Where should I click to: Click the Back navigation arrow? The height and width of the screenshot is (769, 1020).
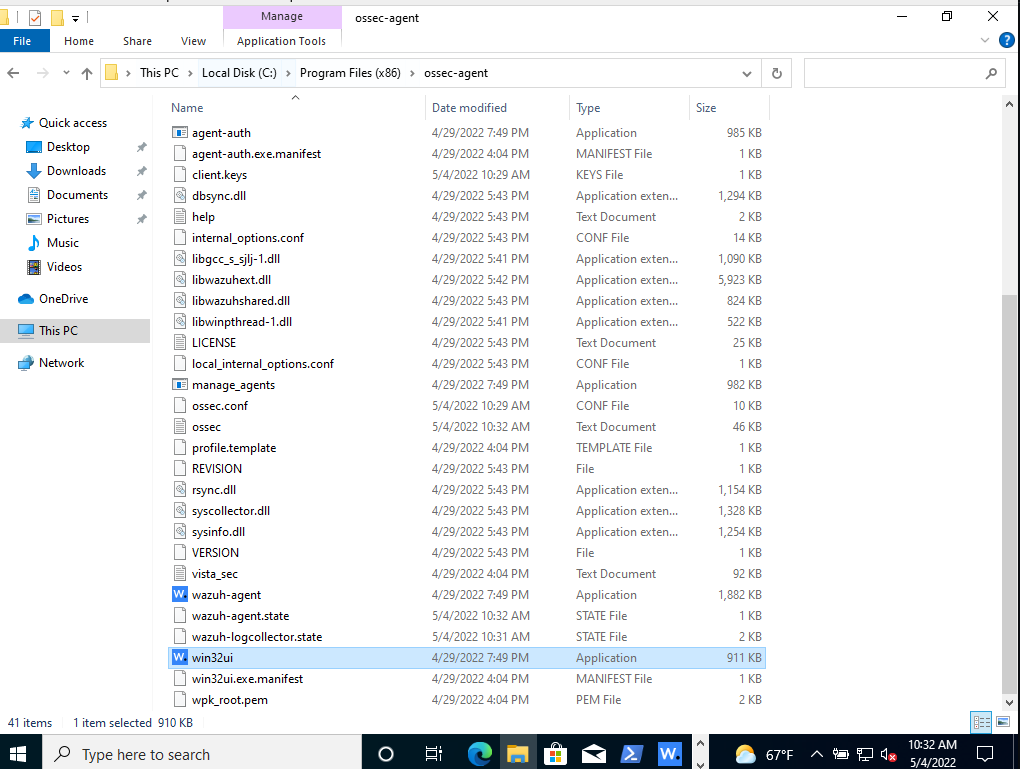coord(15,73)
